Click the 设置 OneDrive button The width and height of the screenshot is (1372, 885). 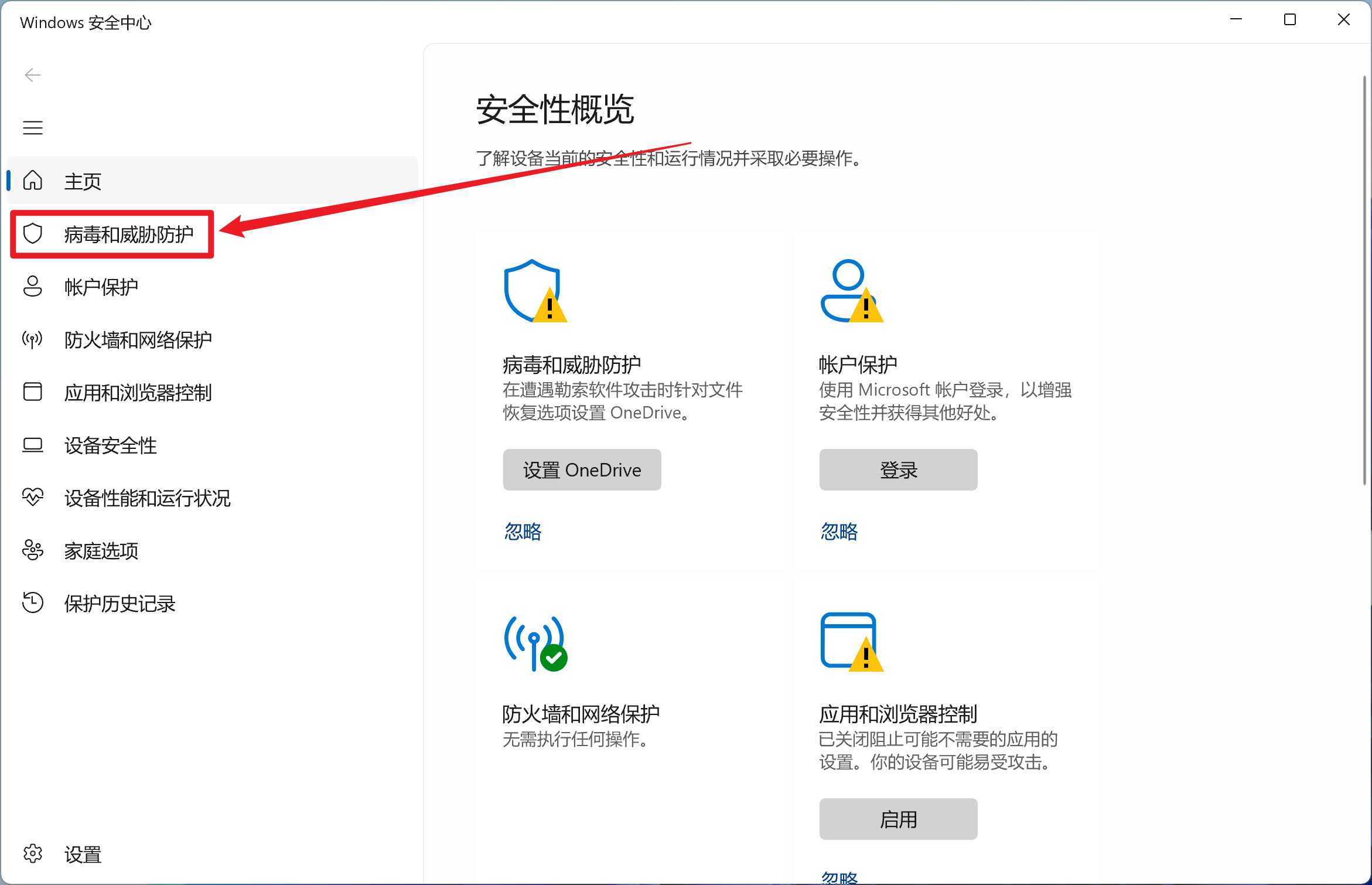point(582,469)
